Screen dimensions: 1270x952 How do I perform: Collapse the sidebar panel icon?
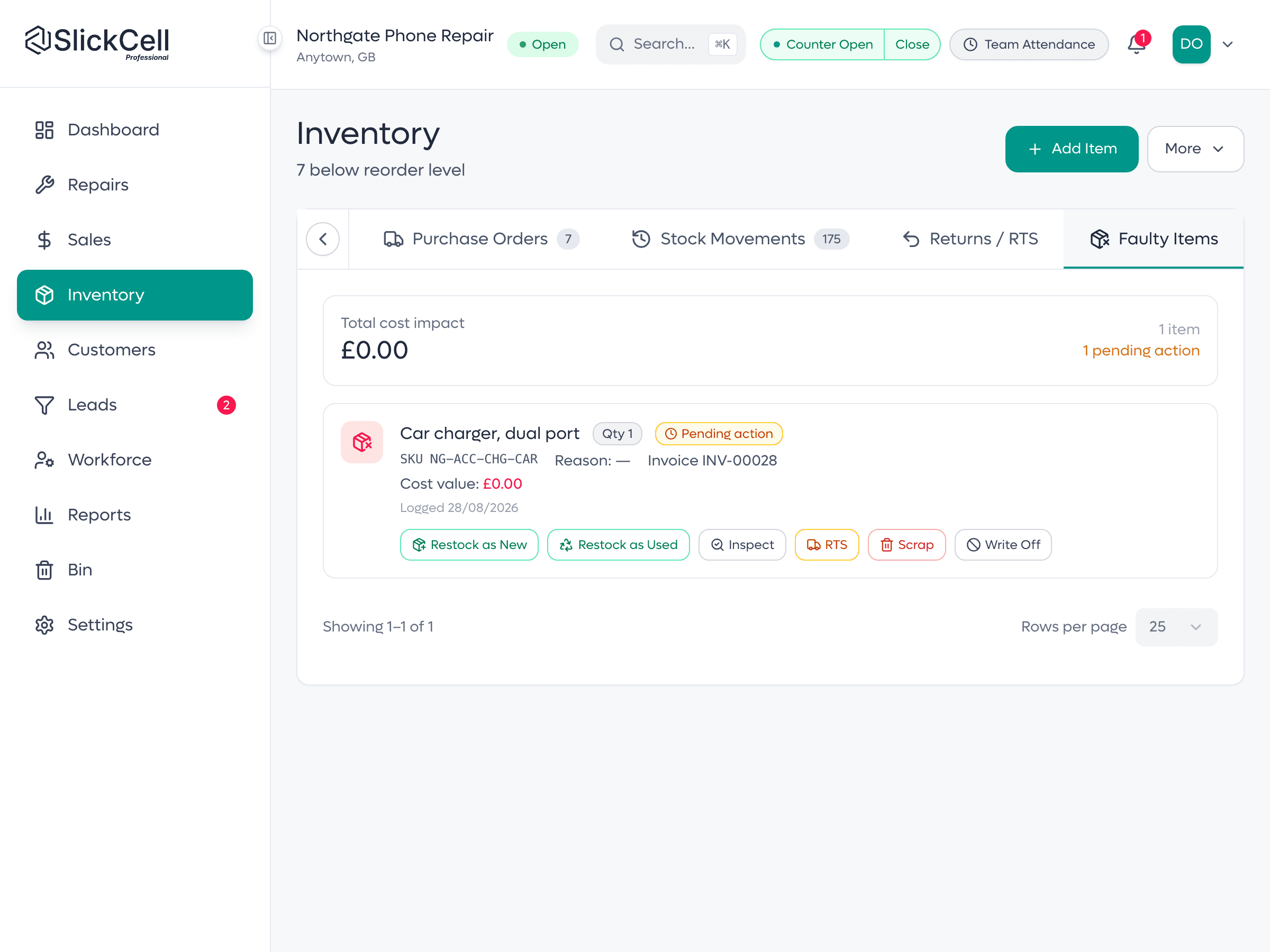click(270, 39)
